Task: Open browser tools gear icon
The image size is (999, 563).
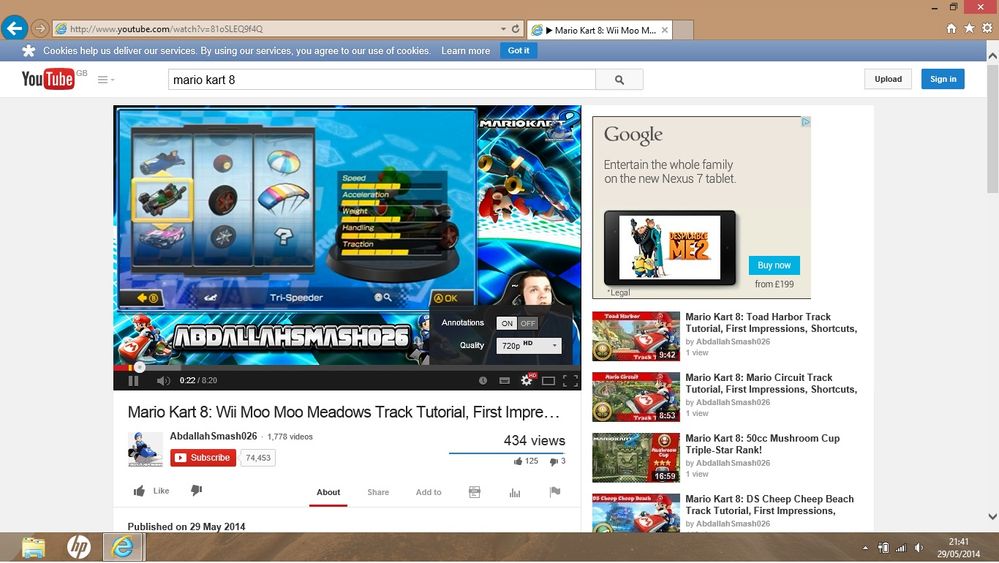Action: click(987, 28)
